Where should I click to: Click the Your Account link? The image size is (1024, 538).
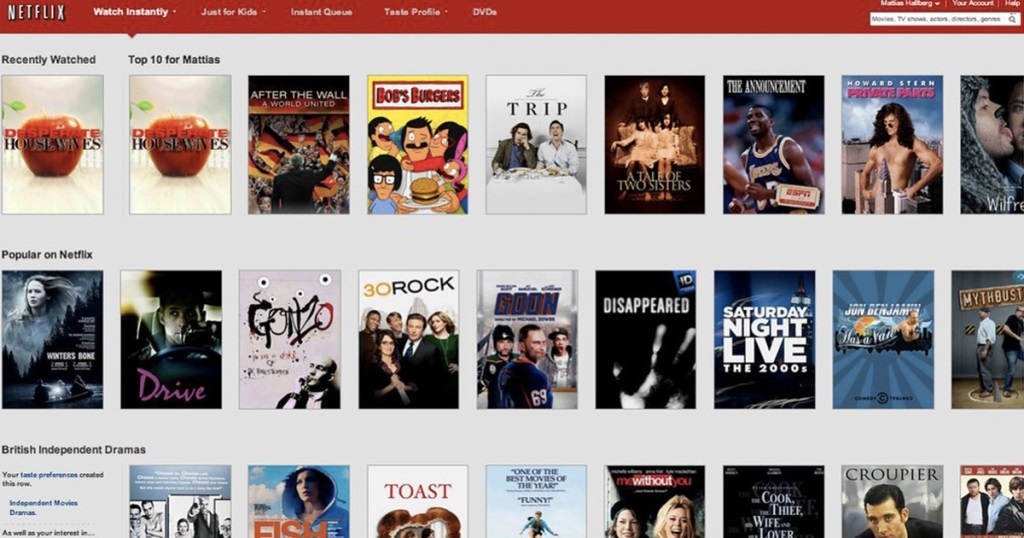(x=972, y=4)
